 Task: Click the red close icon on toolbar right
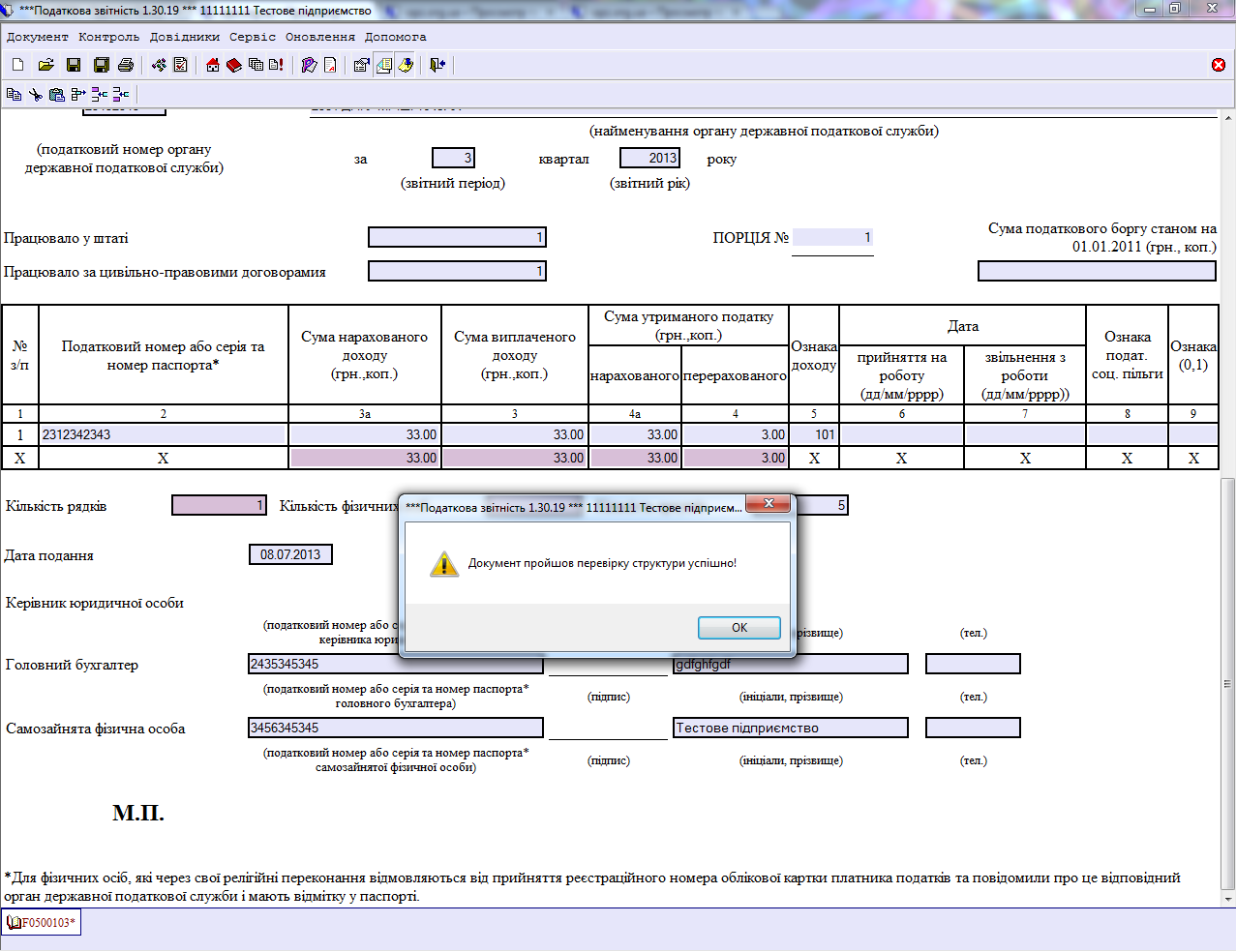[x=1219, y=65]
